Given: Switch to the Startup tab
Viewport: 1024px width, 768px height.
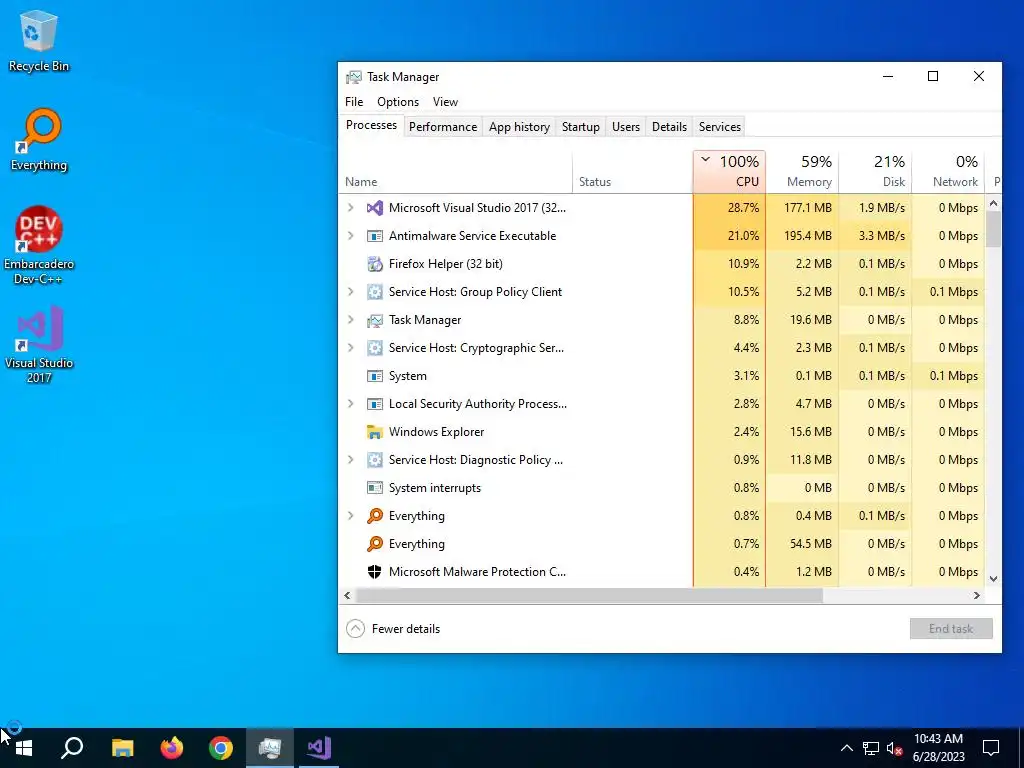Looking at the screenshot, I should click(x=581, y=127).
